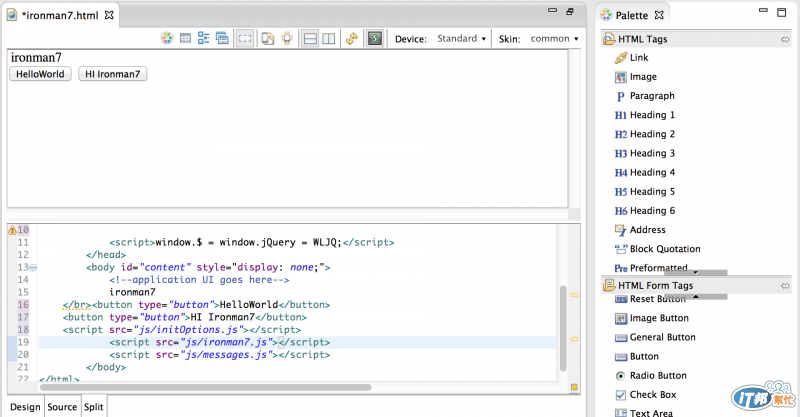Image resolution: width=800 pixels, height=417 pixels.
Task: Select the Image Button palette item
Action: click(652, 318)
